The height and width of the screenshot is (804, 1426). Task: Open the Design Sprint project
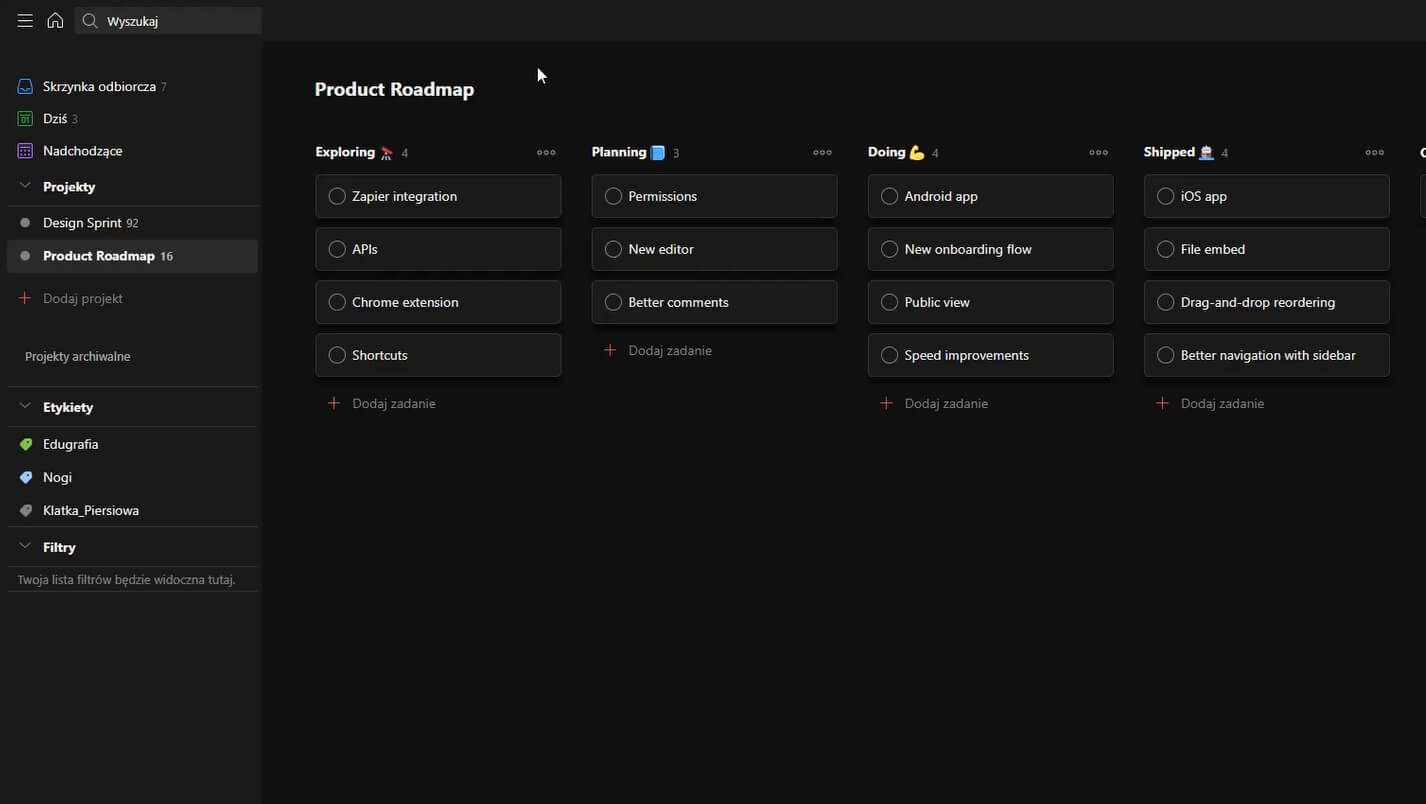82,223
